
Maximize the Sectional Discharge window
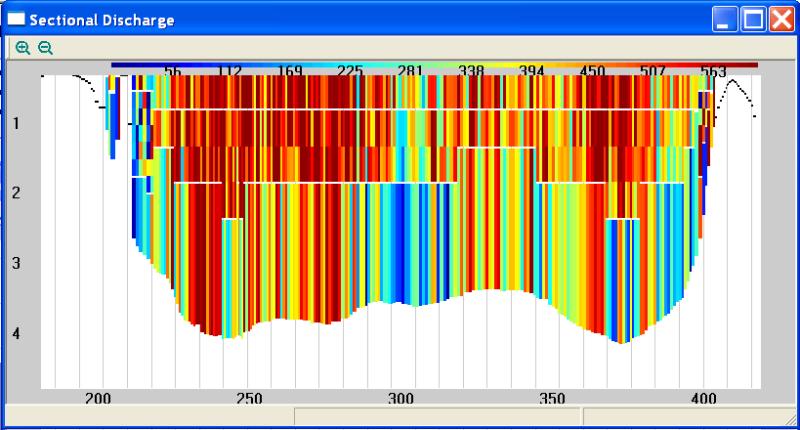(753, 20)
